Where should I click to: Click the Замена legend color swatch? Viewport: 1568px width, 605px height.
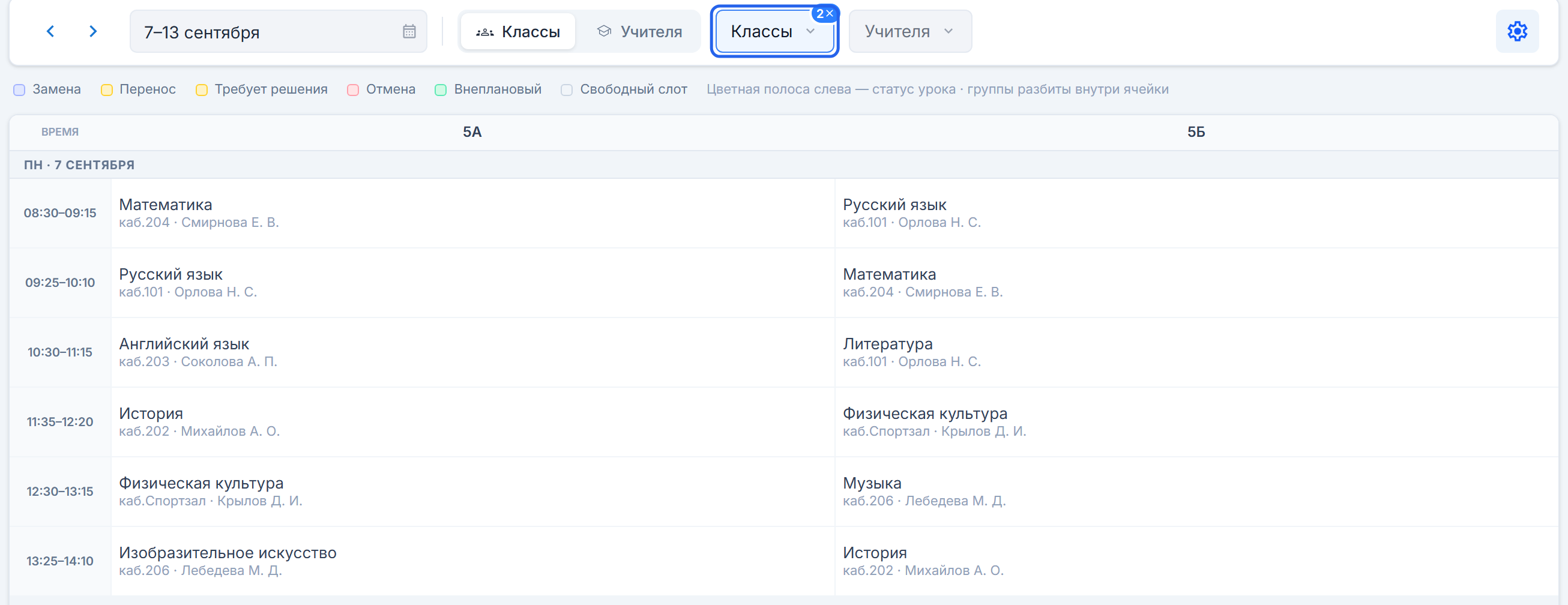(x=19, y=90)
